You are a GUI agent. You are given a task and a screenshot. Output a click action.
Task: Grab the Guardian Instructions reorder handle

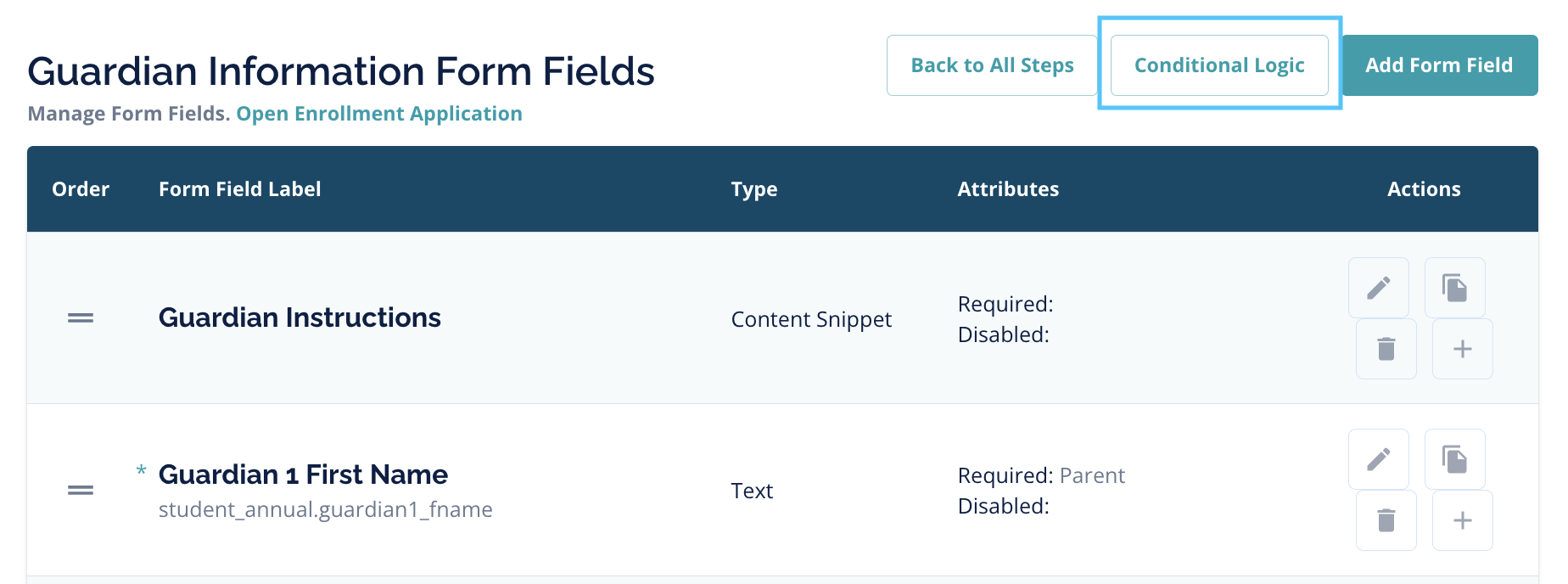81,318
